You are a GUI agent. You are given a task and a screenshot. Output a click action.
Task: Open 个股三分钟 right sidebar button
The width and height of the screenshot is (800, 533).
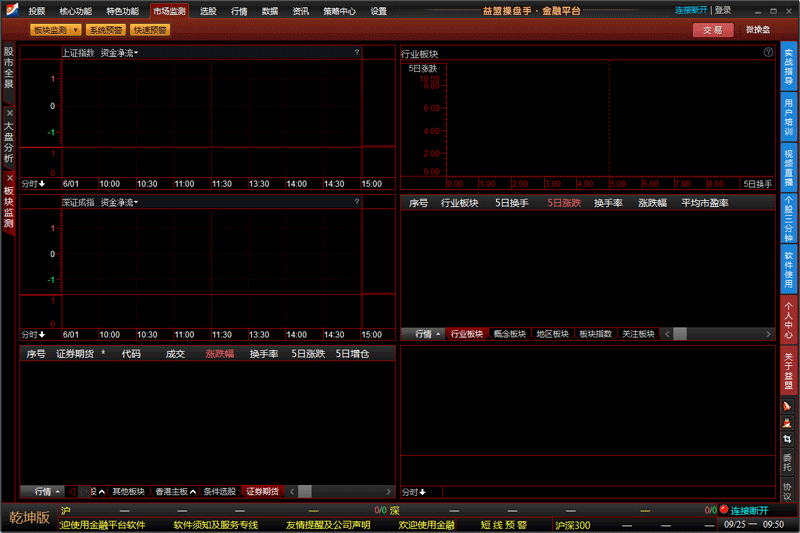pyautogui.click(x=788, y=218)
